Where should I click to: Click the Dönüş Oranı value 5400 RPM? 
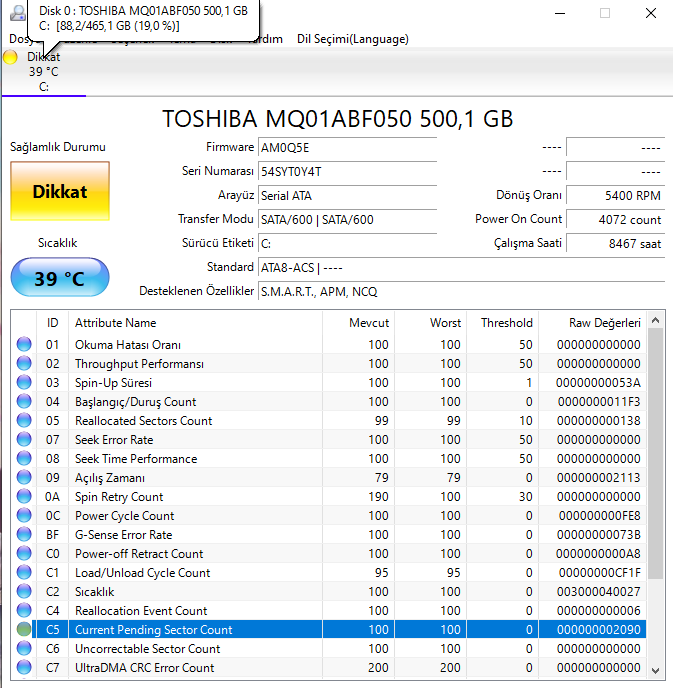pos(616,196)
